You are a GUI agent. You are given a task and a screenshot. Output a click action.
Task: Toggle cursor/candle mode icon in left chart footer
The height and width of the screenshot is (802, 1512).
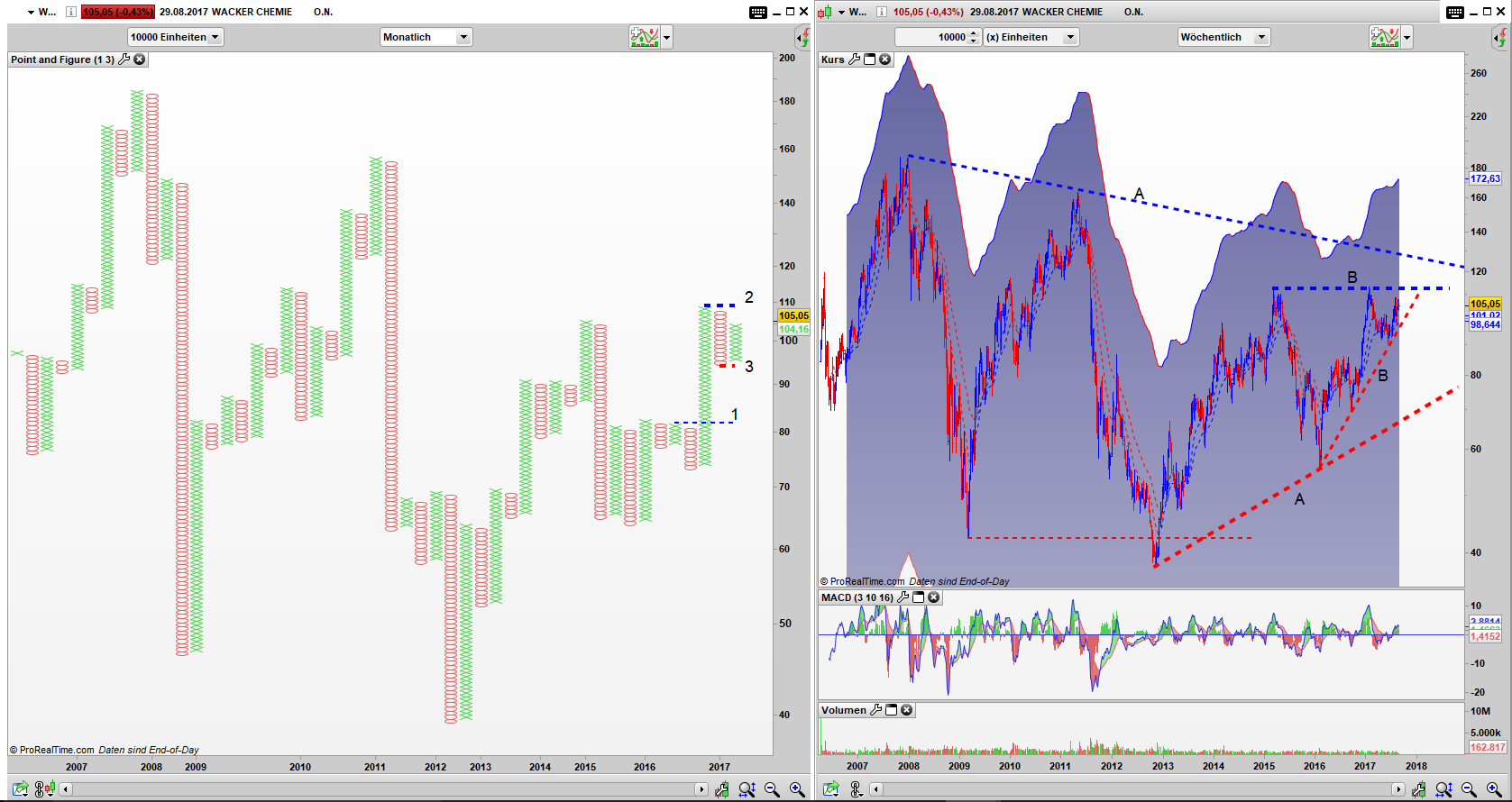(43, 789)
